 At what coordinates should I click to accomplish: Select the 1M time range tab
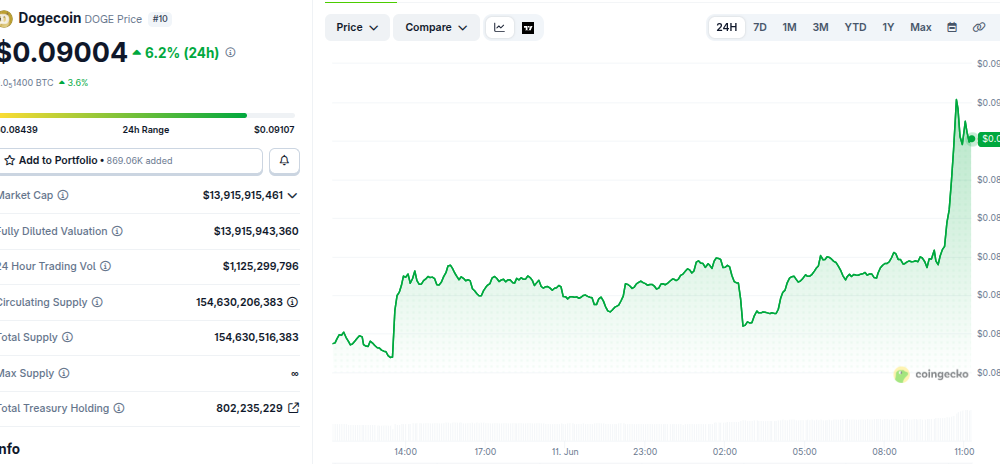[x=790, y=27]
